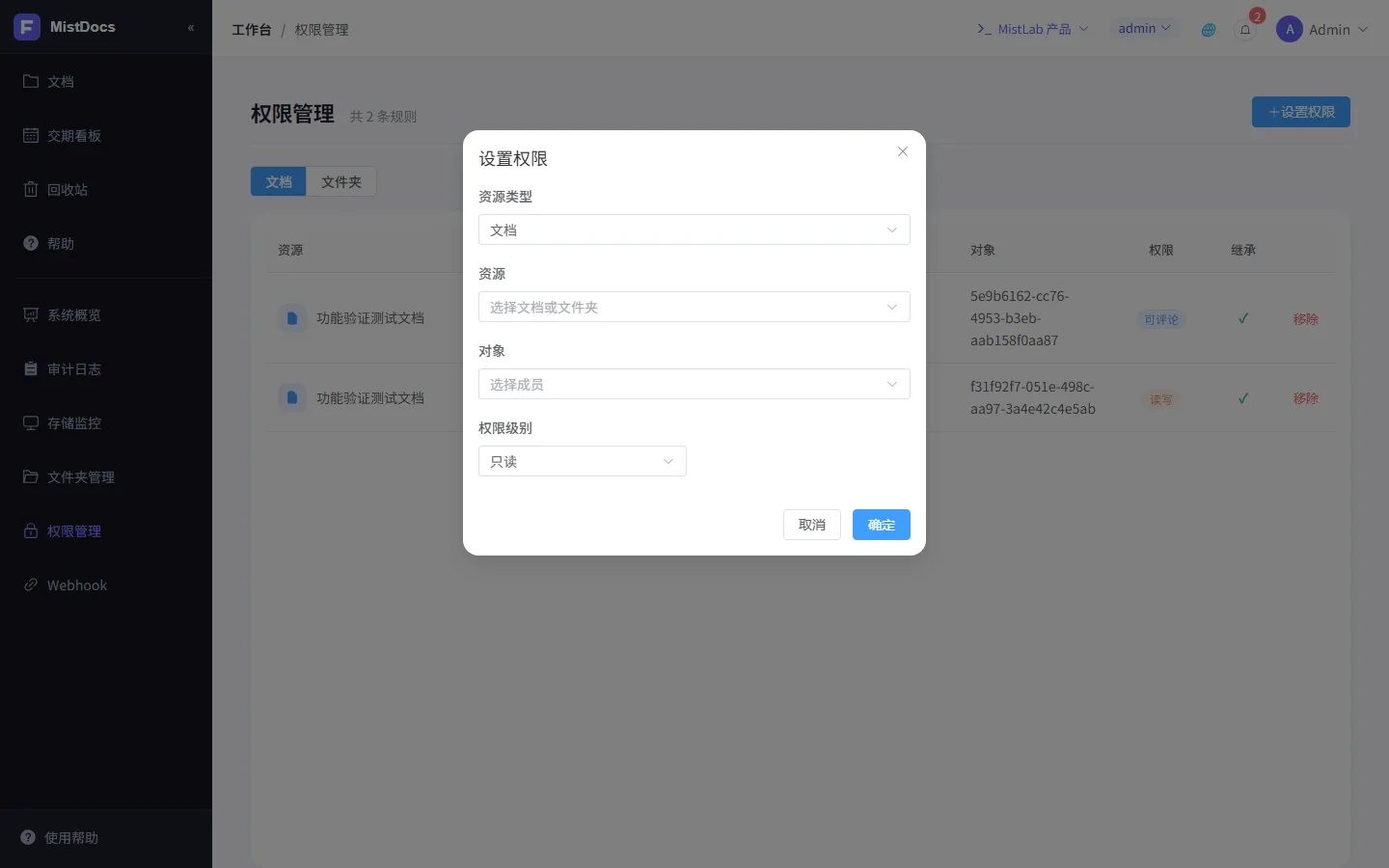Open the notification bell icon

point(1245,30)
